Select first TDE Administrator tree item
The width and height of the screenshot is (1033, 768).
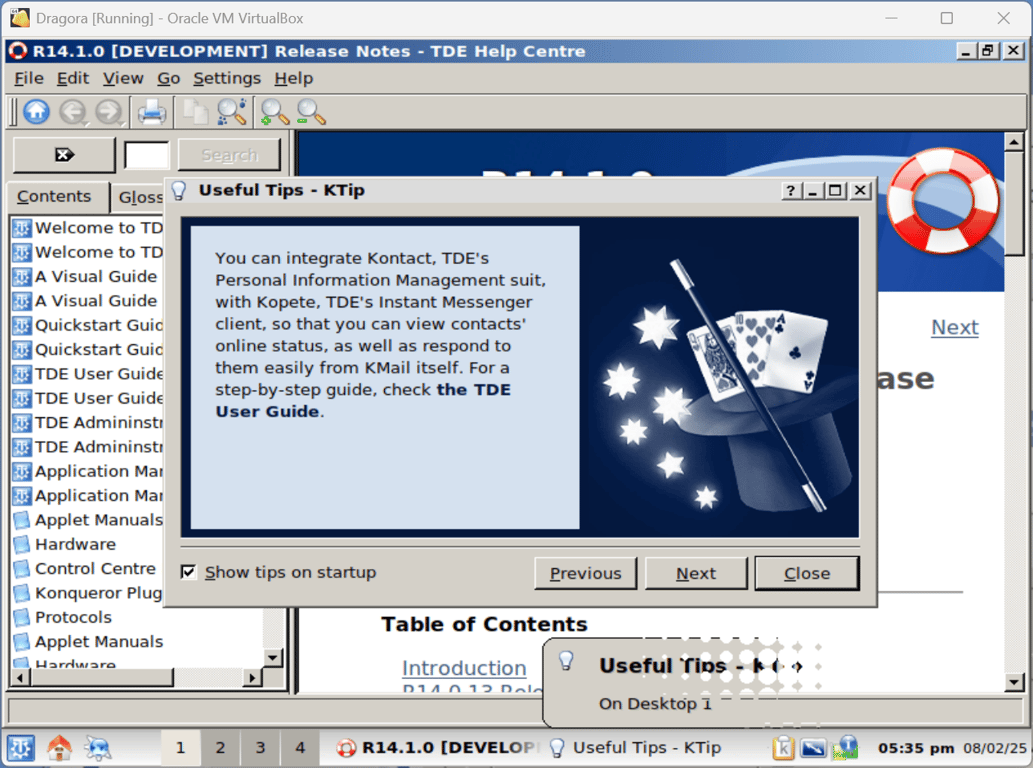(x=98, y=423)
